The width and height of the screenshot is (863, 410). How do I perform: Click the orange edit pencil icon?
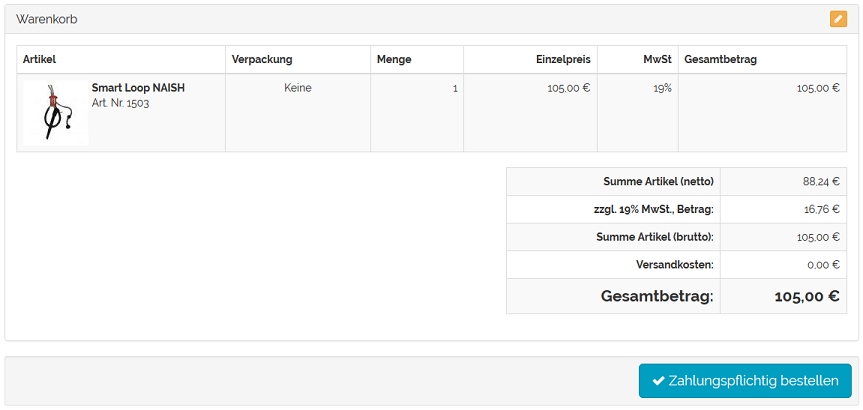838,19
